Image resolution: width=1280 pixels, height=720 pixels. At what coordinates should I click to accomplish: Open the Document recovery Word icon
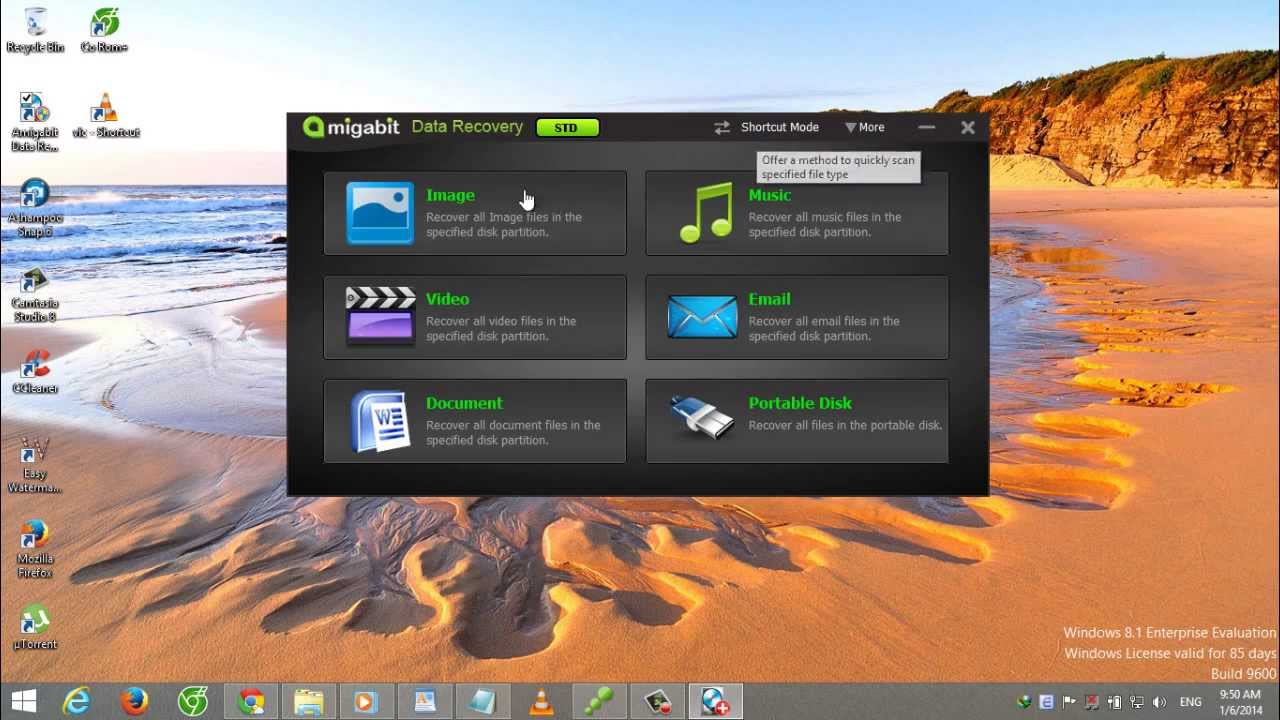click(x=381, y=421)
